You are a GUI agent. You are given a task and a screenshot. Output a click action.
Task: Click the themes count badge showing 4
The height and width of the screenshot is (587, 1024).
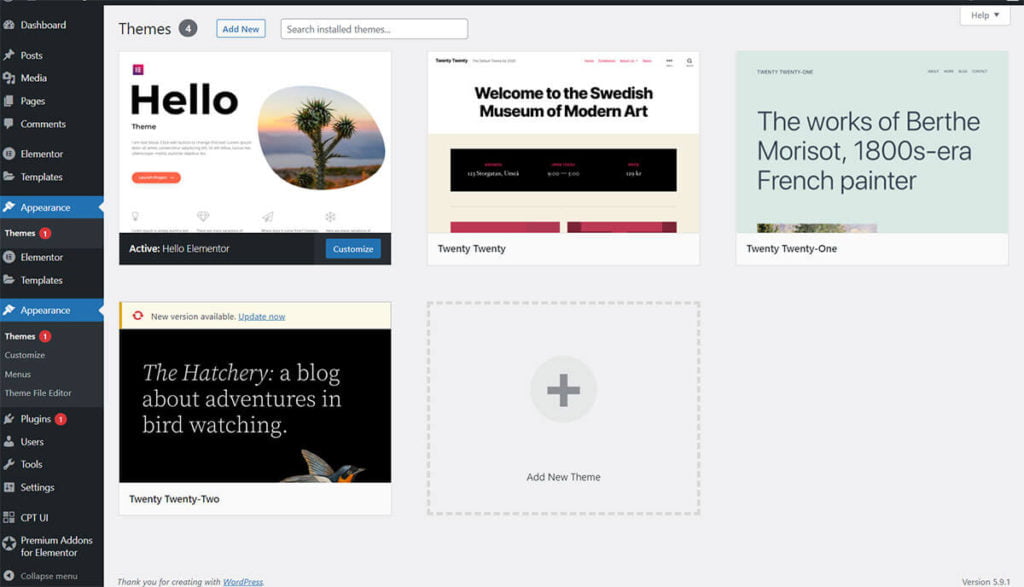[x=188, y=29]
